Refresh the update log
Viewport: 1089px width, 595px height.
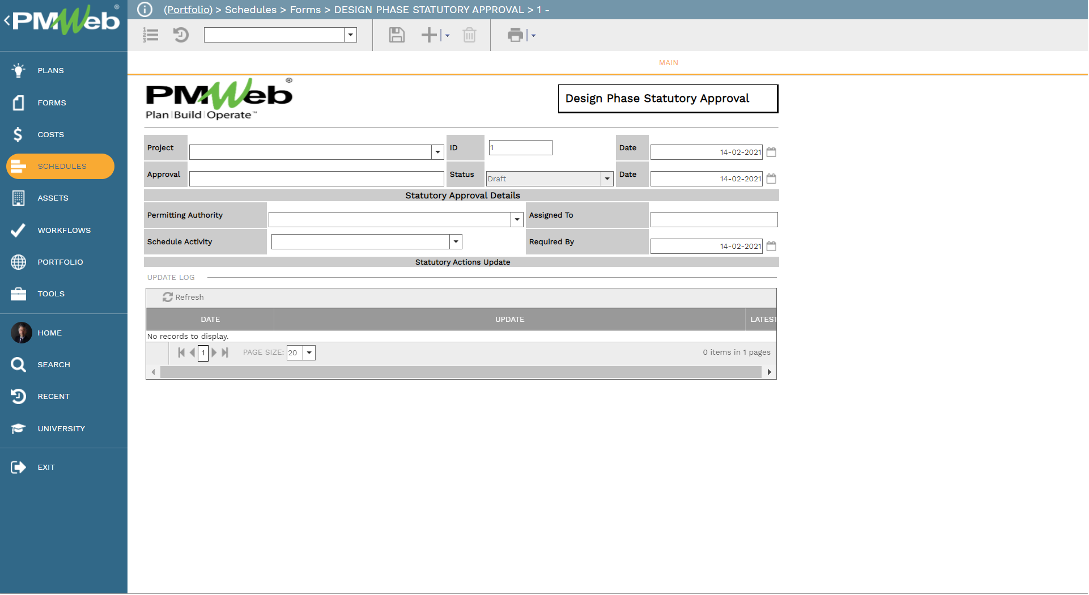pyautogui.click(x=183, y=297)
